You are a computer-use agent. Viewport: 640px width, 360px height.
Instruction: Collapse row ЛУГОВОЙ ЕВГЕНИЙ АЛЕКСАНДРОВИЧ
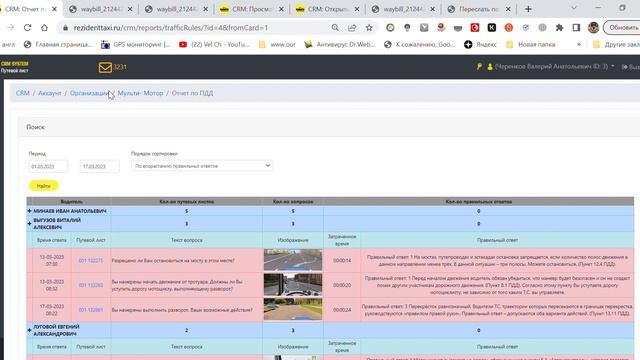coord(29,330)
